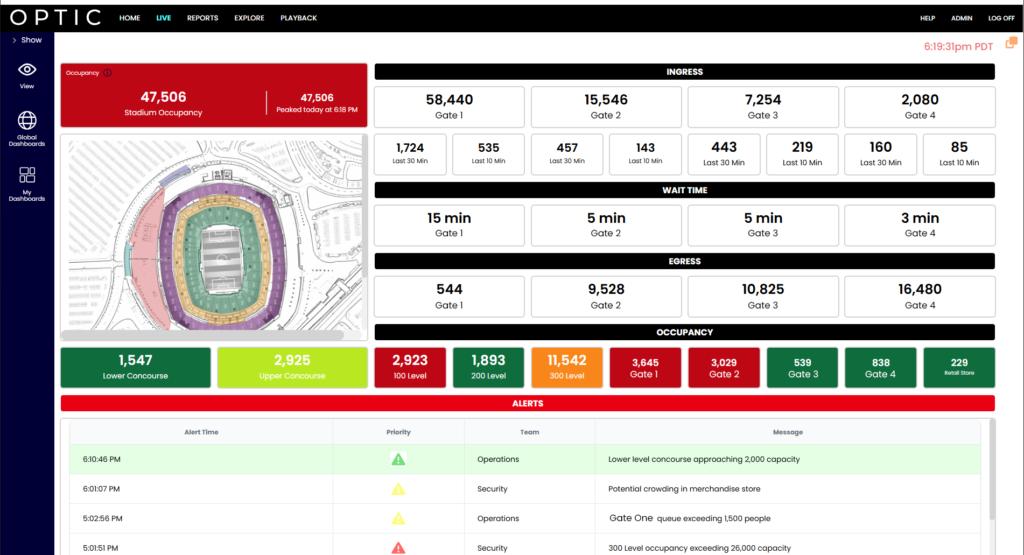Screen dimensions: 1024x555
Task: Click the Log Off link
Action: pyautogui.click(x=1001, y=18)
